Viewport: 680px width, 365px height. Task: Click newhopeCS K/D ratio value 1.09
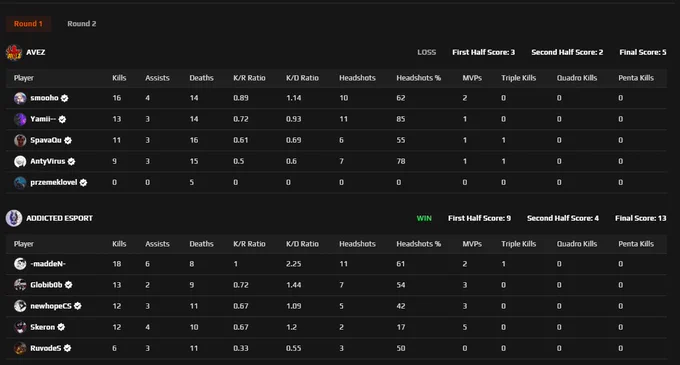(294, 306)
